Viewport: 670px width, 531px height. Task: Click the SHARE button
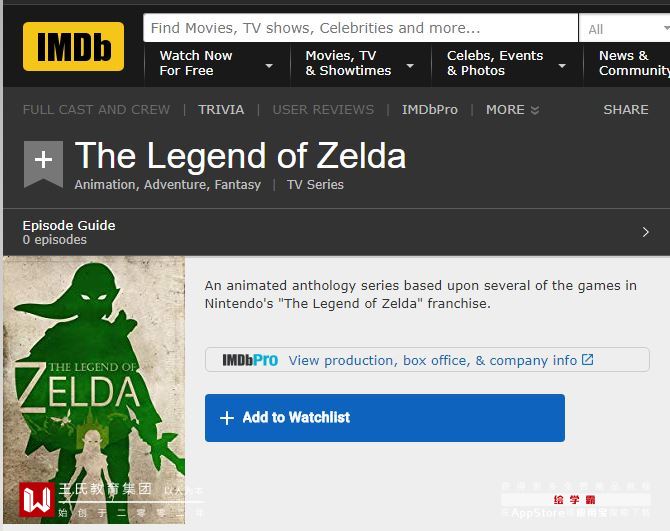click(626, 109)
